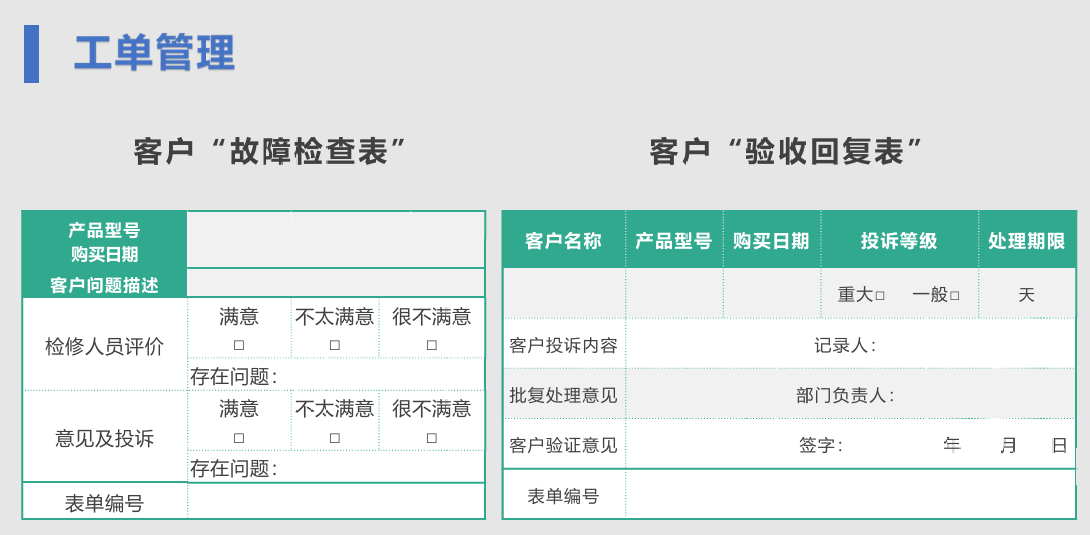Select the 投诉等级 column header
The image size is (1090, 535).
click(x=900, y=241)
